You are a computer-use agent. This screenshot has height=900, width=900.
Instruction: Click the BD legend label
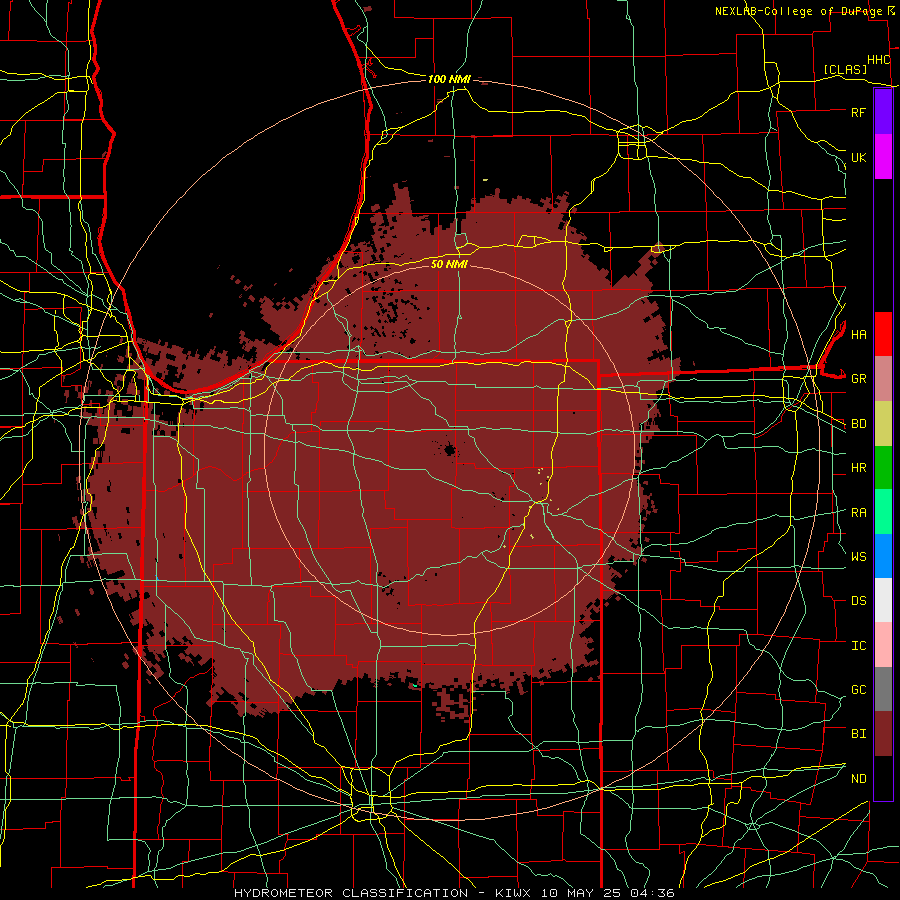point(858,424)
